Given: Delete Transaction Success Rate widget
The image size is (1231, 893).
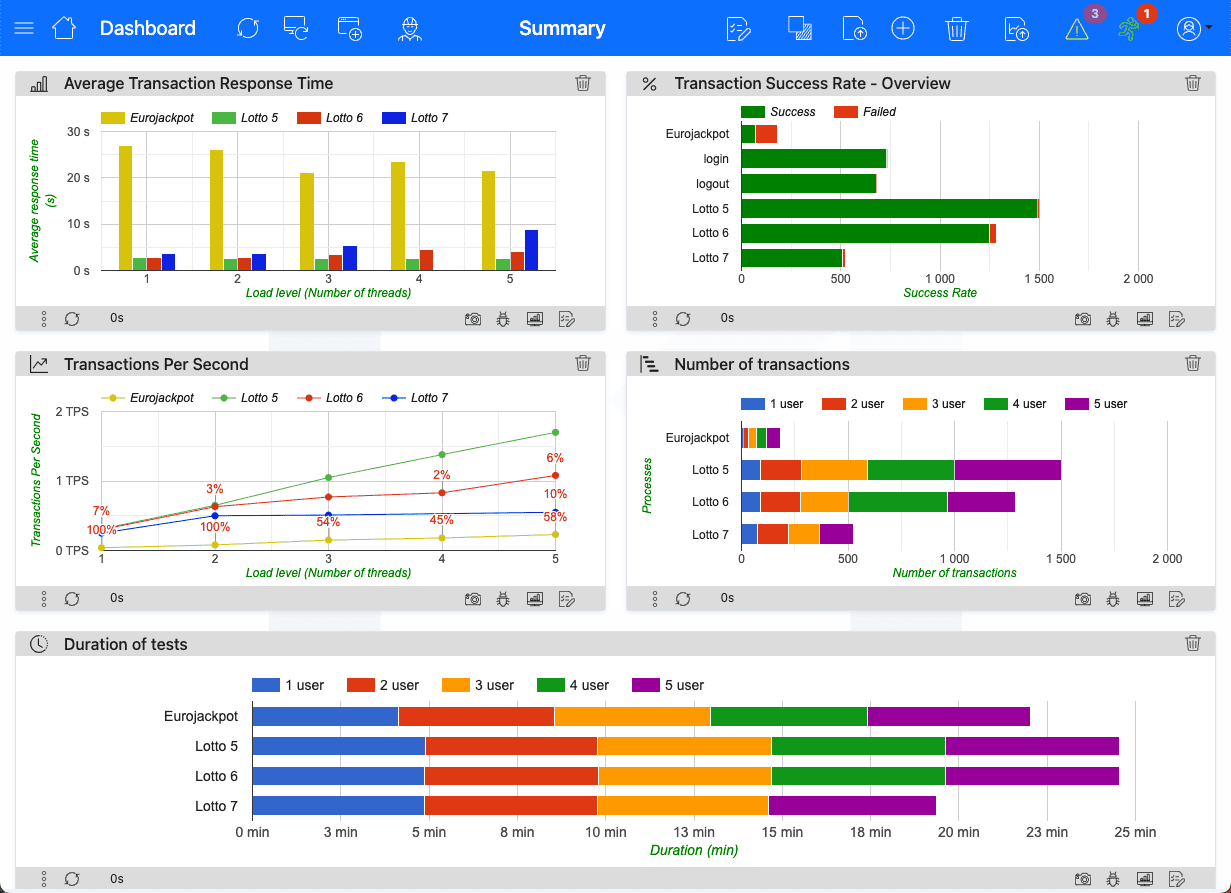Looking at the screenshot, I should point(1193,84).
